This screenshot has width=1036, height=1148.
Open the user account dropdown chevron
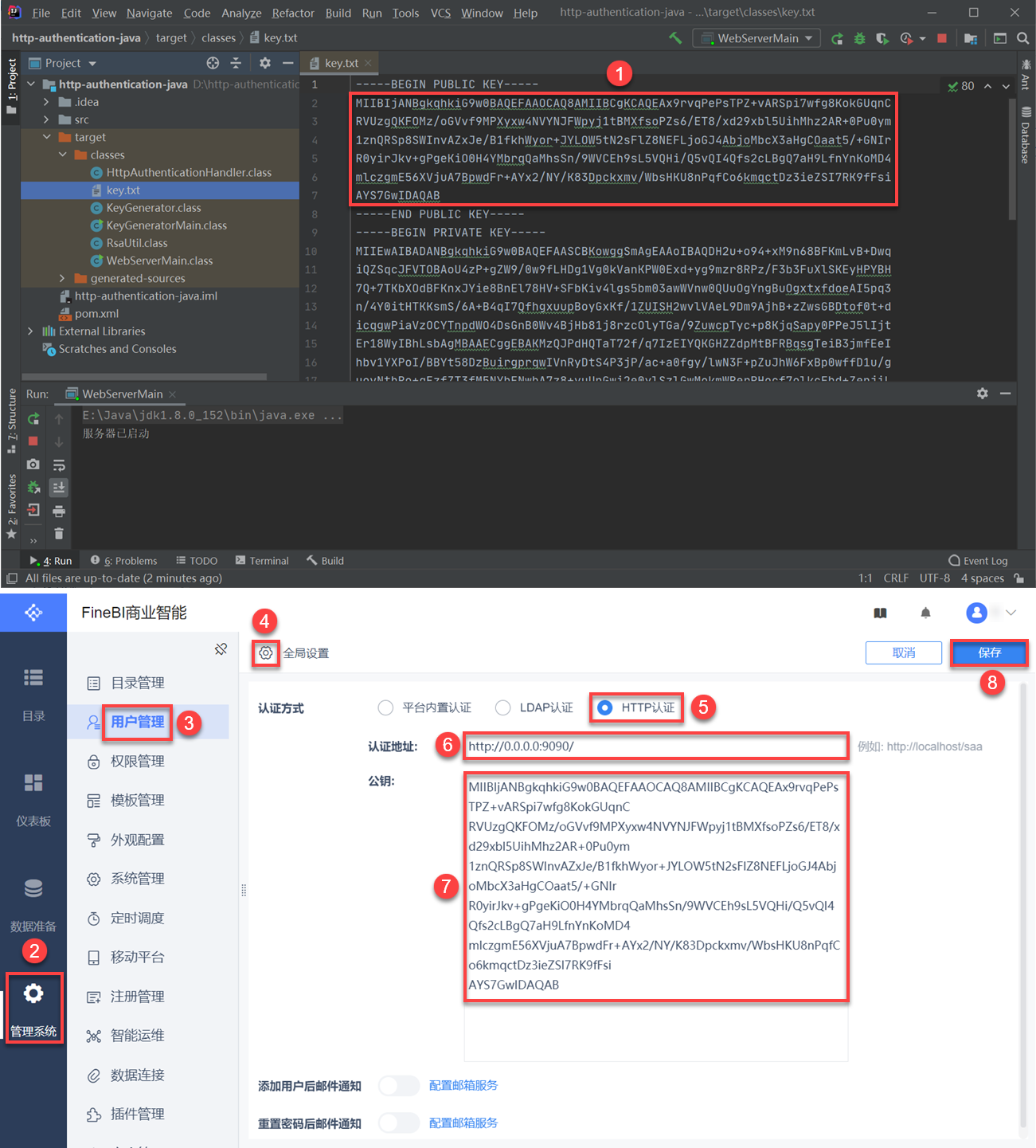tap(1011, 613)
